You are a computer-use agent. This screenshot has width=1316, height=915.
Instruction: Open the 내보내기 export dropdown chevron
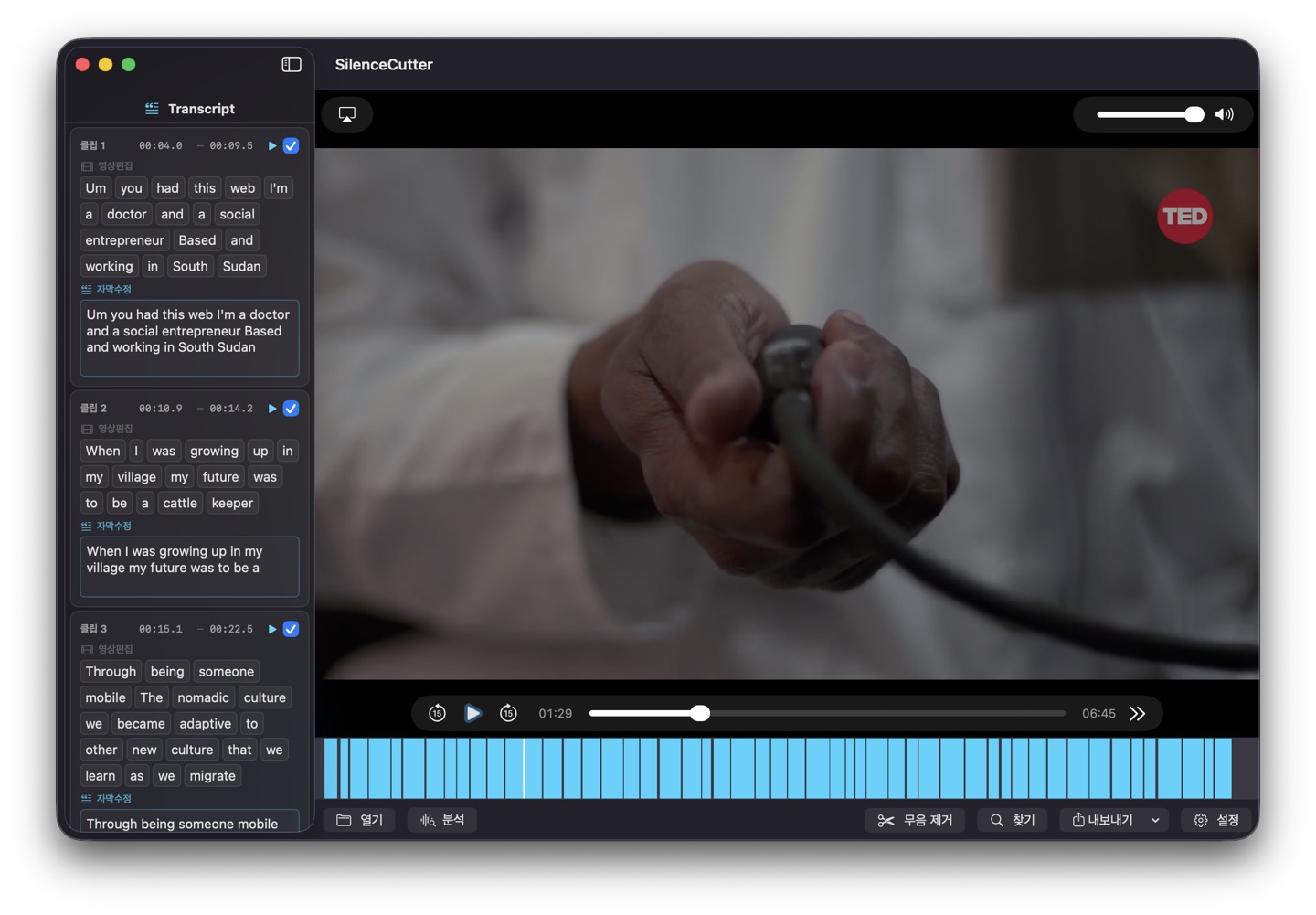click(1155, 820)
